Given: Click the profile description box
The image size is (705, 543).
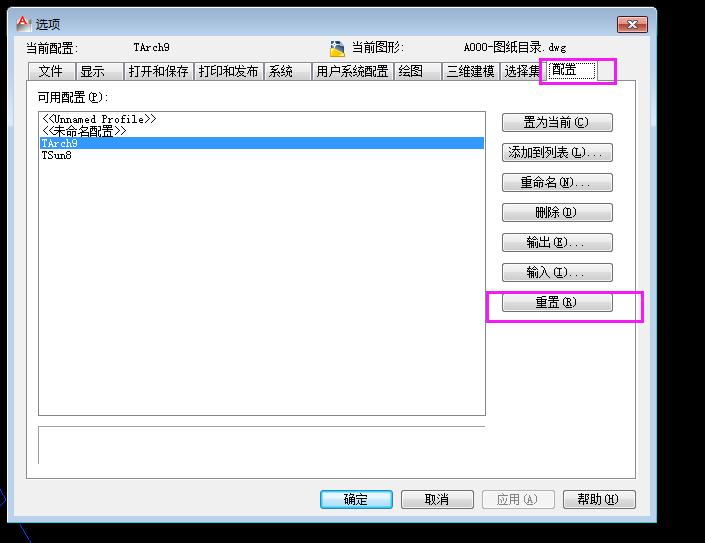Looking at the screenshot, I should (262, 445).
